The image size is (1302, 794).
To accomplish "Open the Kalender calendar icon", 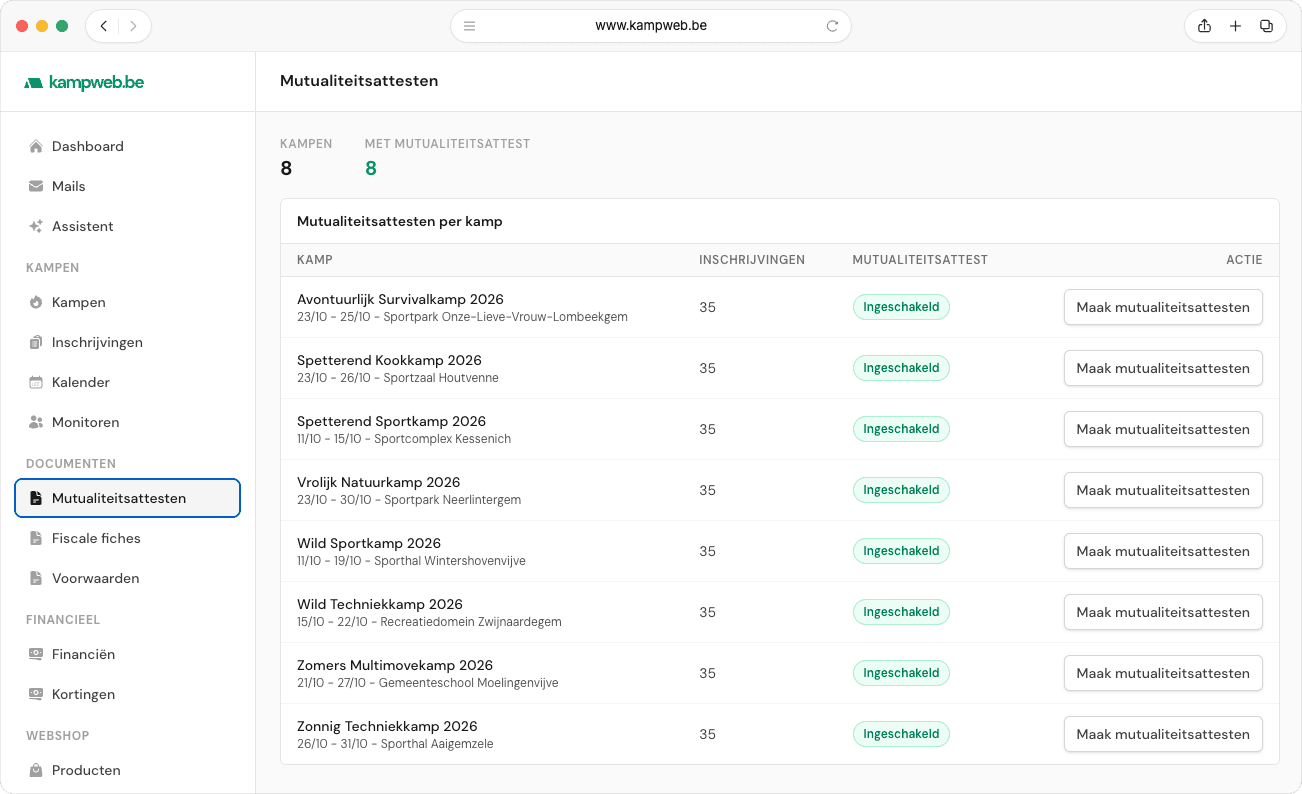I will click(36, 382).
